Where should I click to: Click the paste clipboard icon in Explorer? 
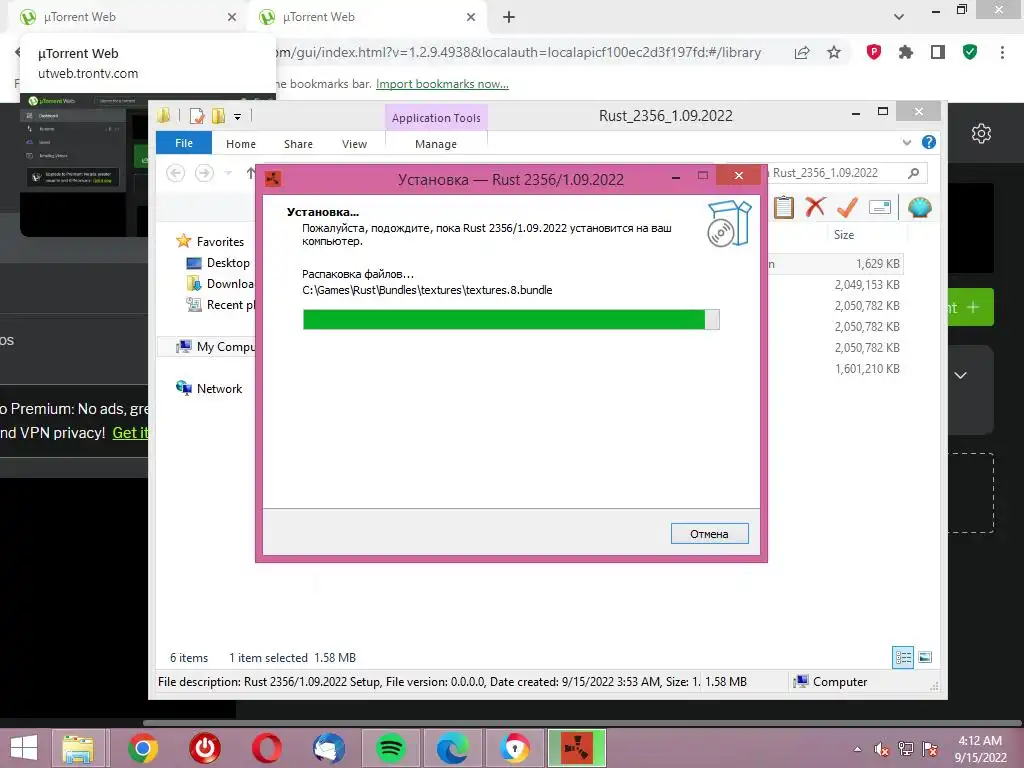(784, 208)
